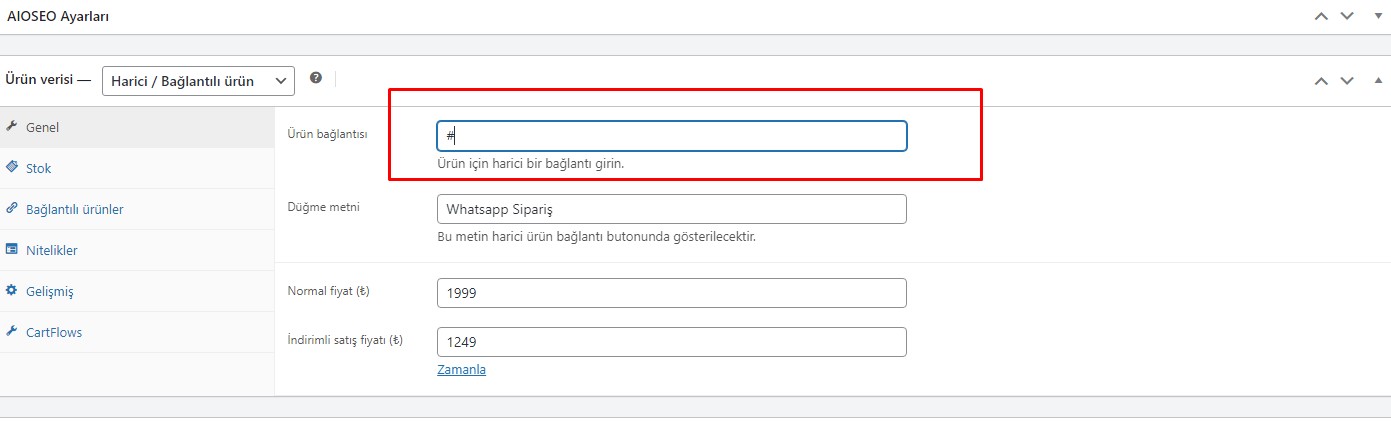
Task: Click the wrench icon beside Genel
Action: click(12, 127)
